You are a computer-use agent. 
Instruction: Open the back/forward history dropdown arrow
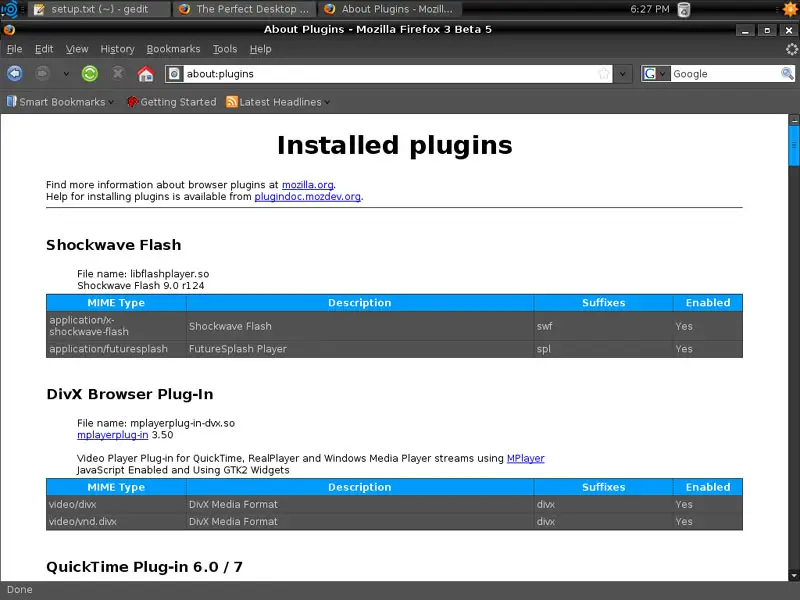[66, 74]
